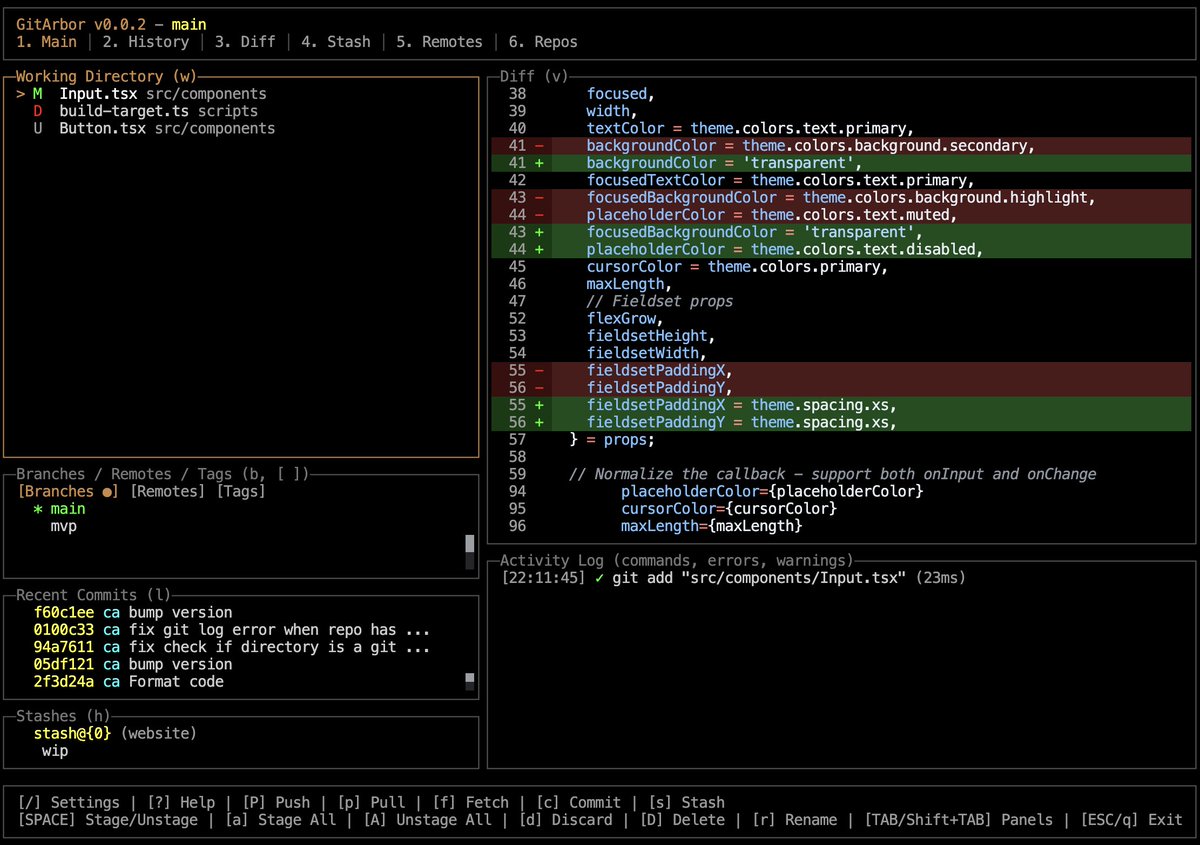Select commit f60c1ee bump version
This screenshot has width=1200, height=845.
click(133, 612)
